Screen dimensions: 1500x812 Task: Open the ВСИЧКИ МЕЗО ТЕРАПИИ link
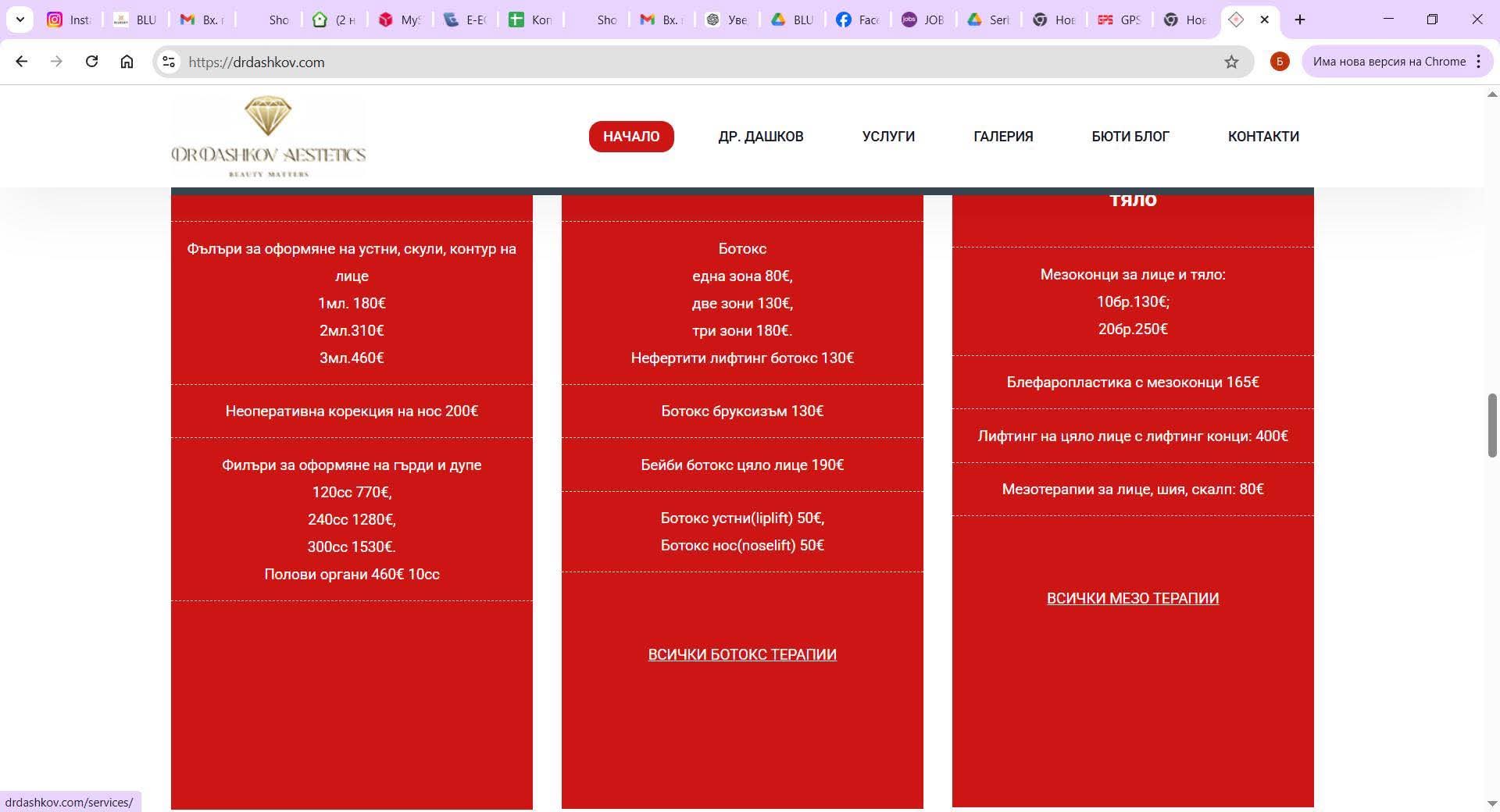pos(1133,598)
